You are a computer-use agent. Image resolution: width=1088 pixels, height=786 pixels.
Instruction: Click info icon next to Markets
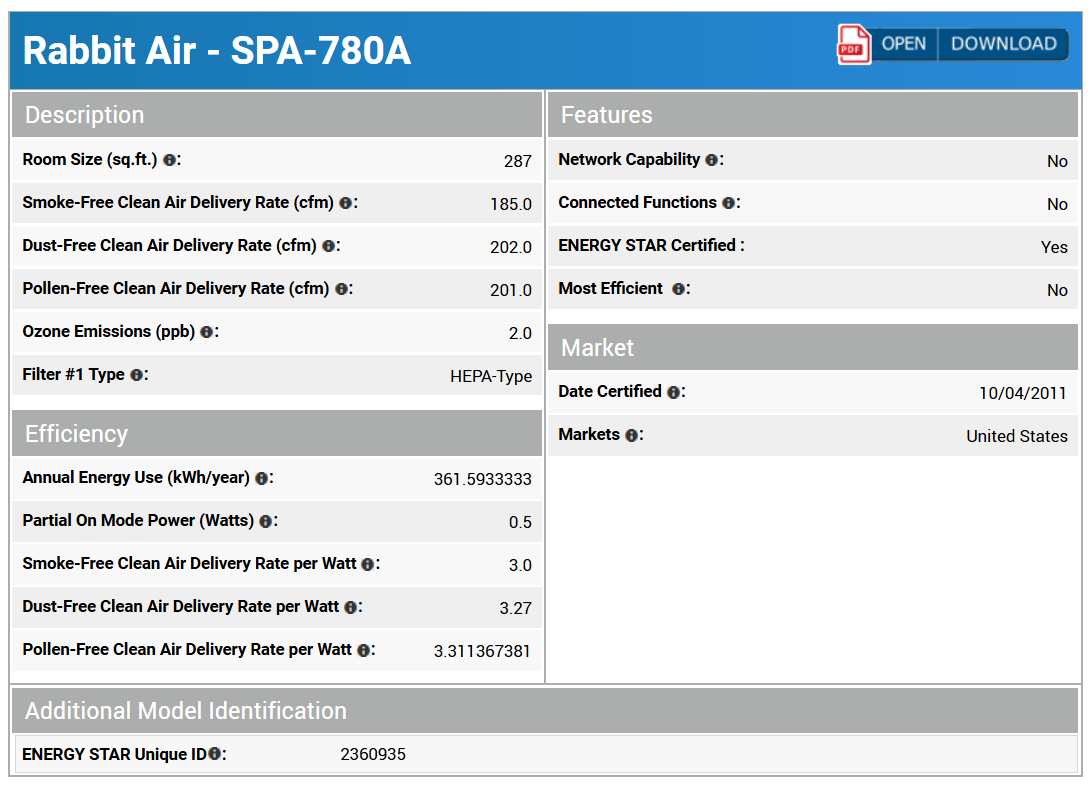631,435
